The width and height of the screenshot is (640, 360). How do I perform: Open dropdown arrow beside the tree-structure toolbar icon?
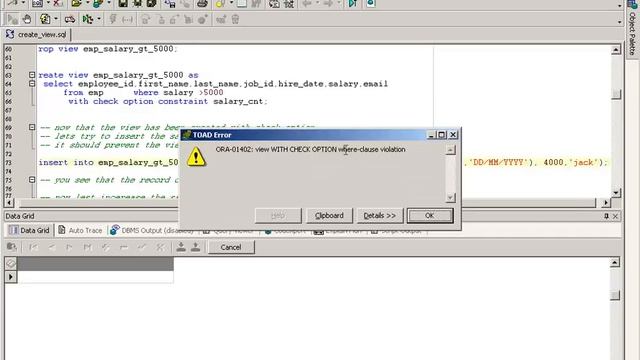tap(99, 19)
